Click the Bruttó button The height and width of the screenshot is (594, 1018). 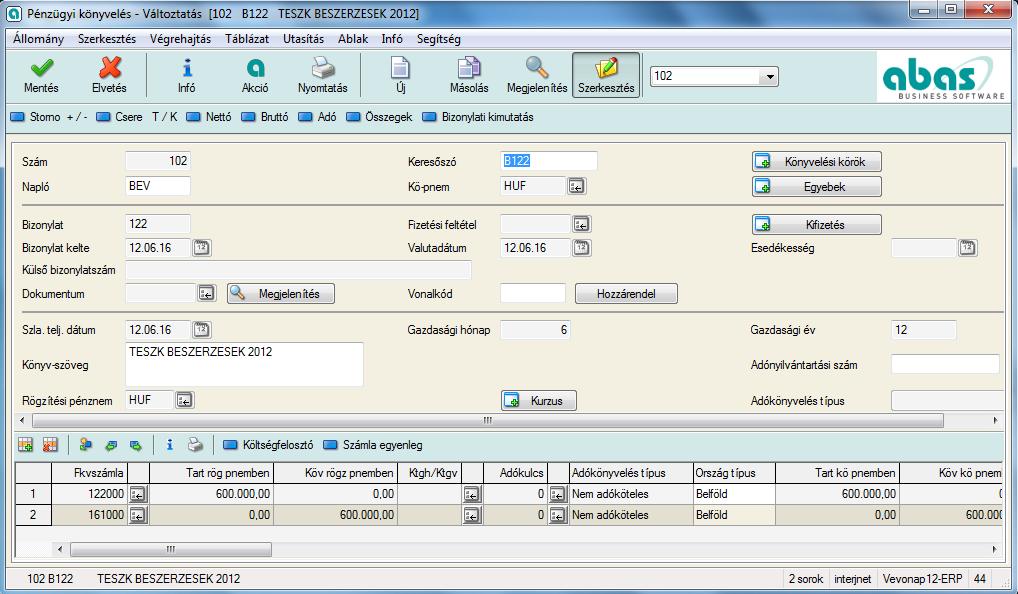(x=265, y=117)
